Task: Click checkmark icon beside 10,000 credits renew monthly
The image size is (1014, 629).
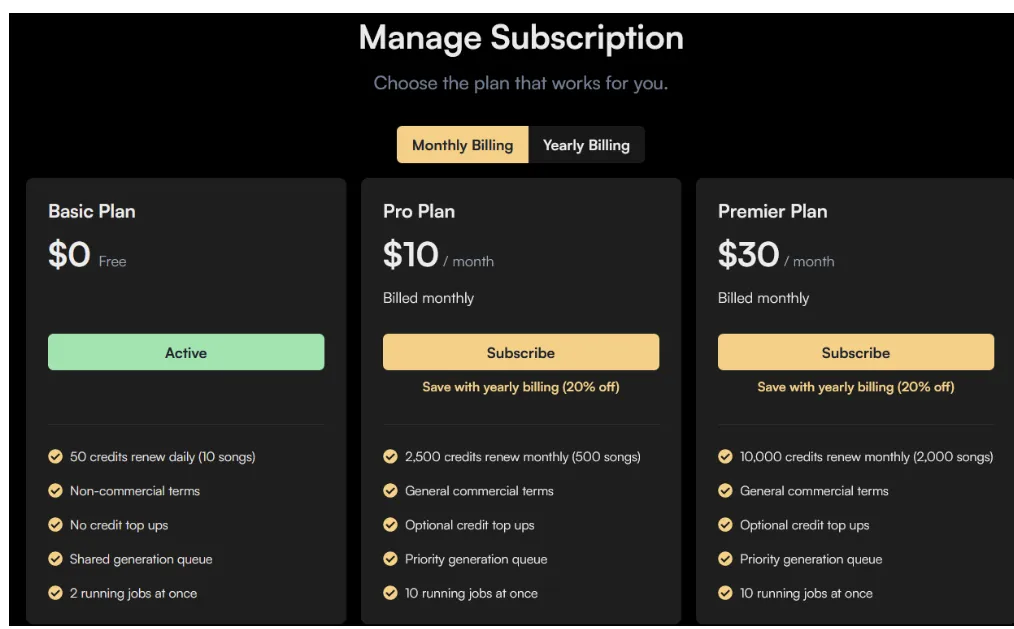Action: tap(726, 457)
